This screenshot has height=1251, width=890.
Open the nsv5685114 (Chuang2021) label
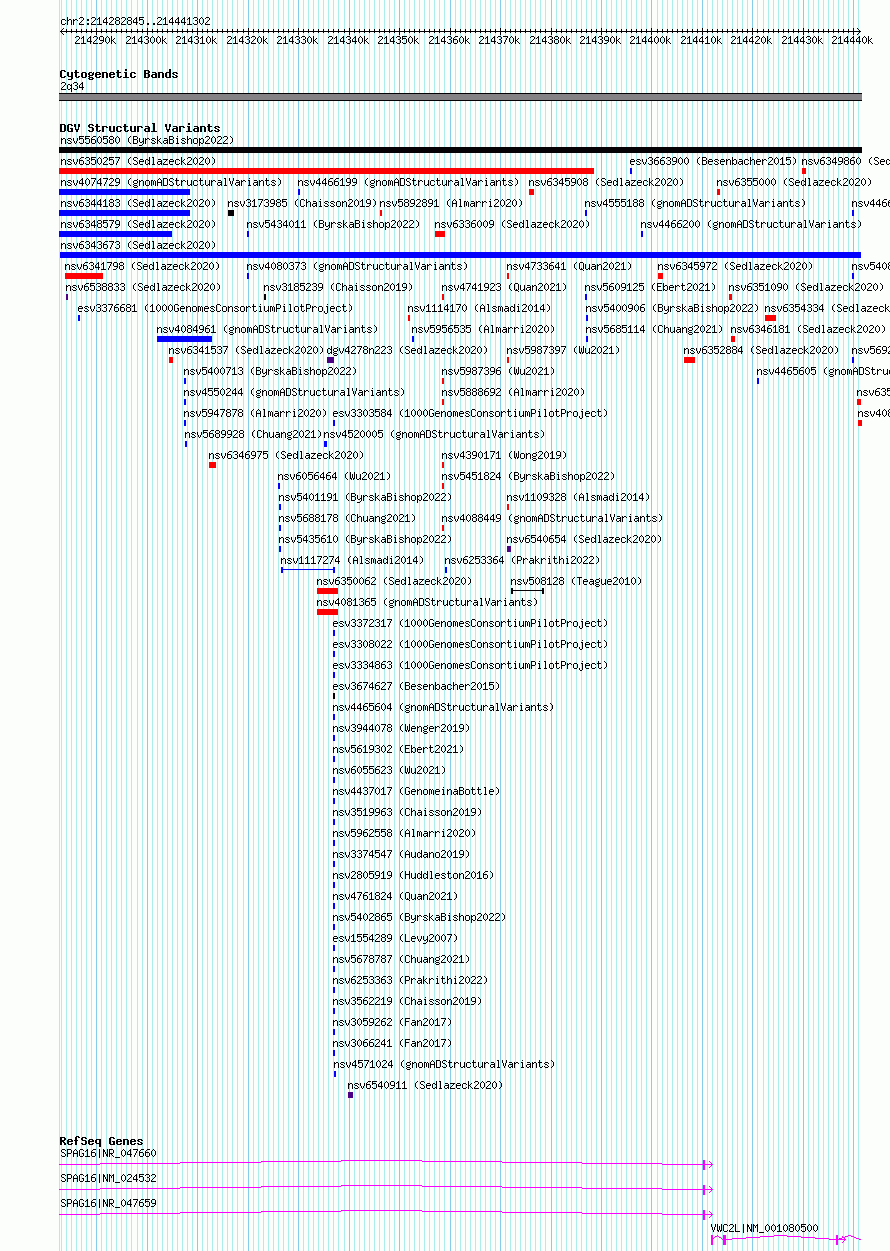(x=653, y=329)
